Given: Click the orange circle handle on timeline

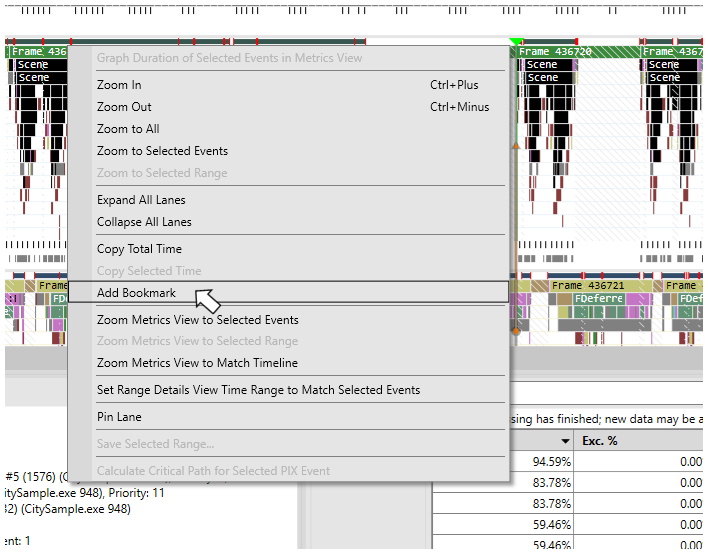Looking at the screenshot, I should (x=516, y=331).
